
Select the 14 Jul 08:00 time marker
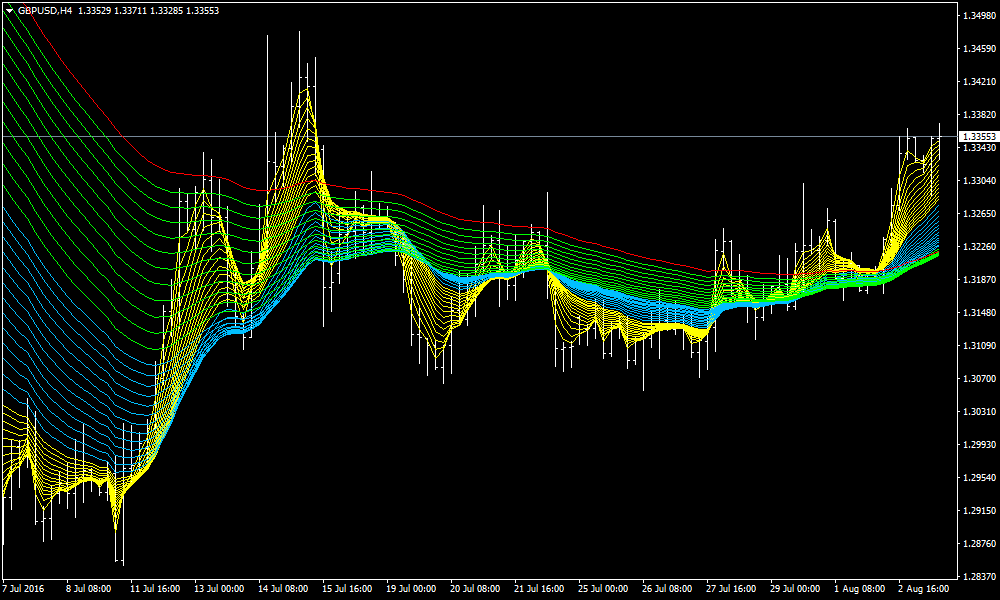pos(283,589)
